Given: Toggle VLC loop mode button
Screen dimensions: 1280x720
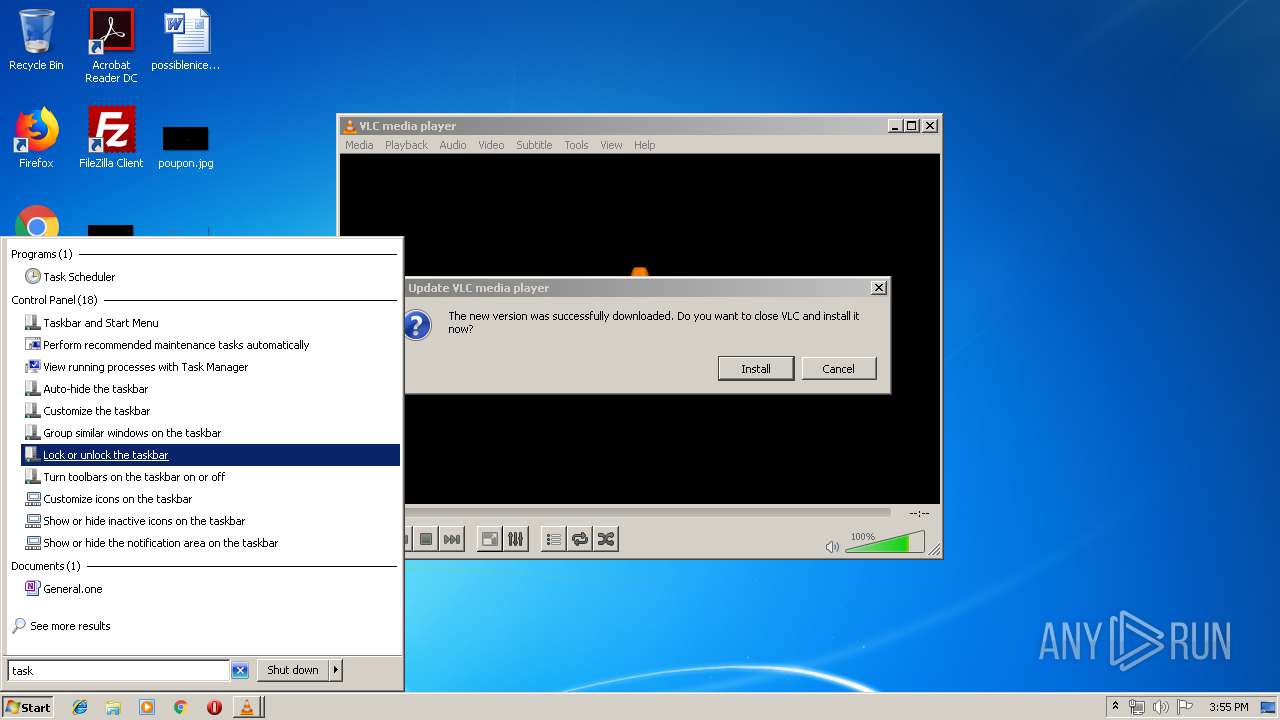Looking at the screenshot, I should pos(579,539).
